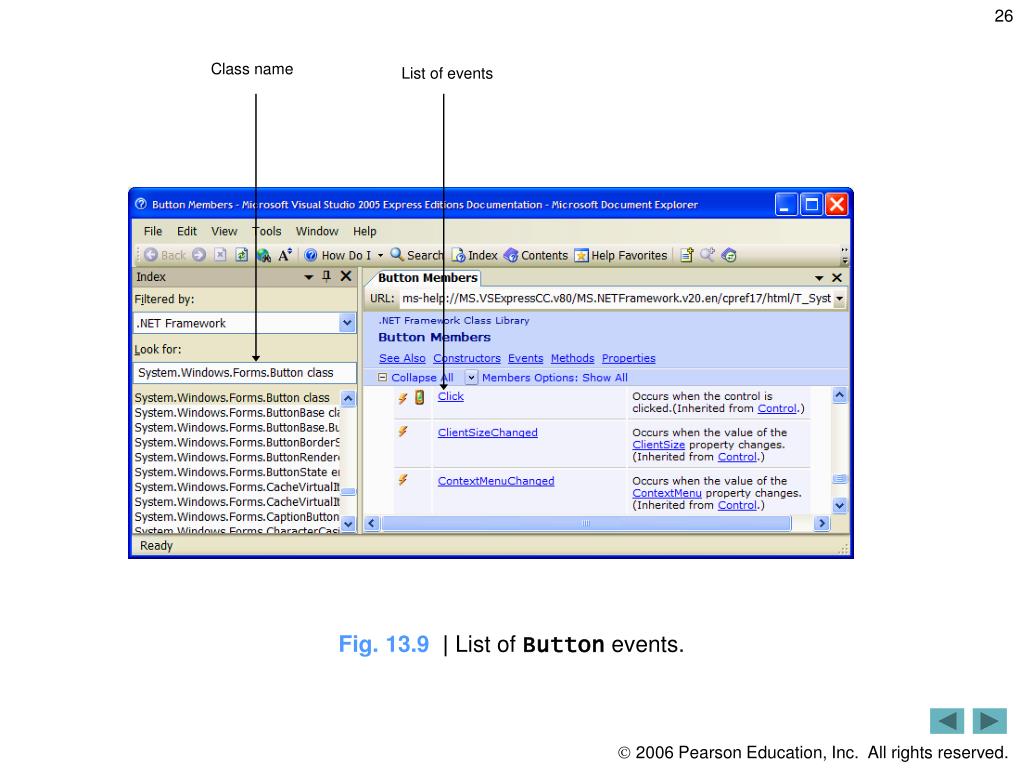Open the ContextMenu property link

point(667,493)
